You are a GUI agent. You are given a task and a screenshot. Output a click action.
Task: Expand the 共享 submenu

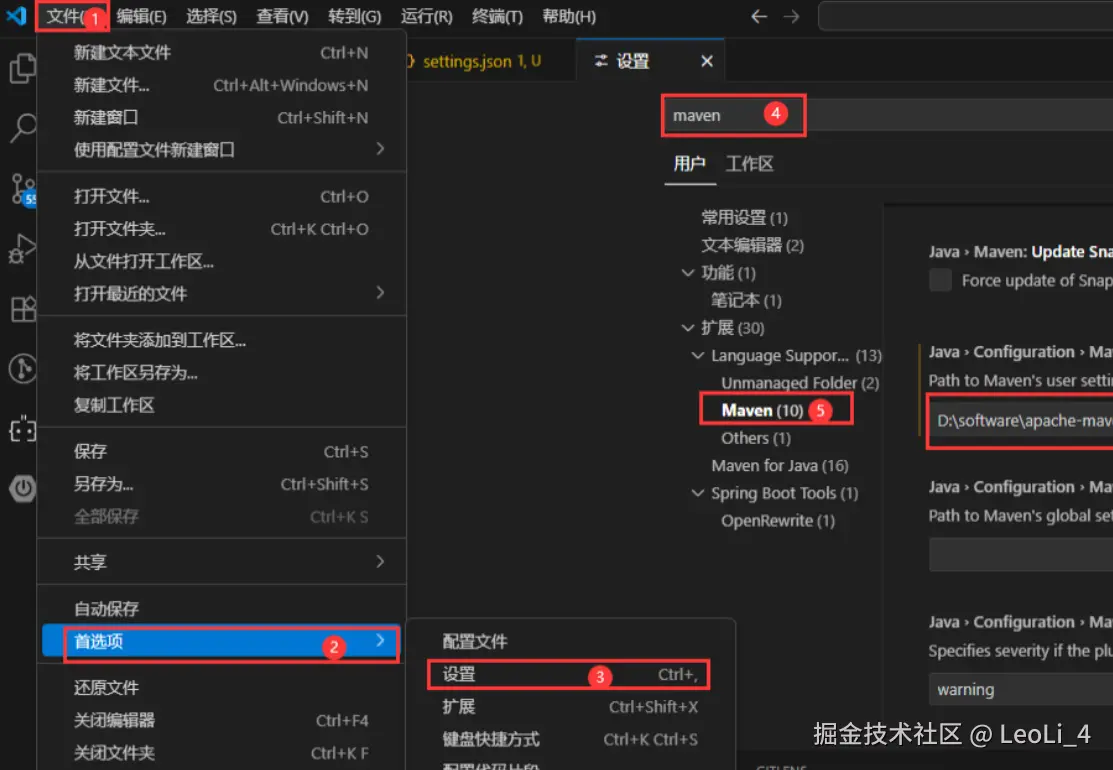(x=221, y=562)
